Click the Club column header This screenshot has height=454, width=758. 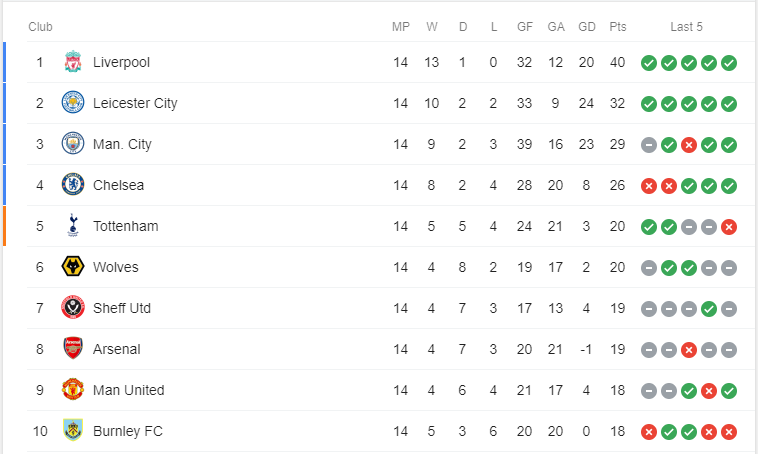[x=40, y=26]
